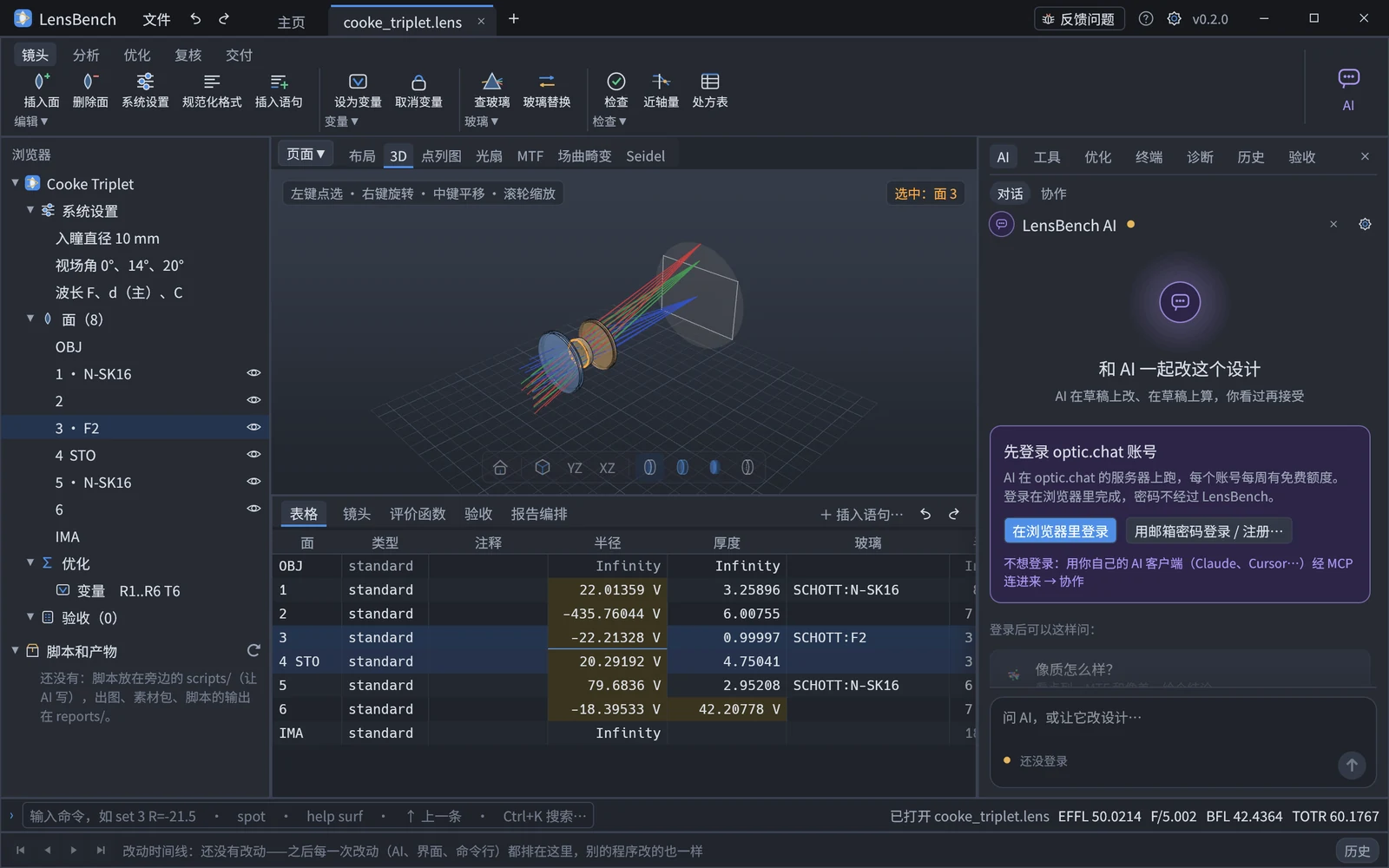Hide surface 3 F2 via eye icon
This screenshot has height=868, width=1389.
[x=253, y=427]
